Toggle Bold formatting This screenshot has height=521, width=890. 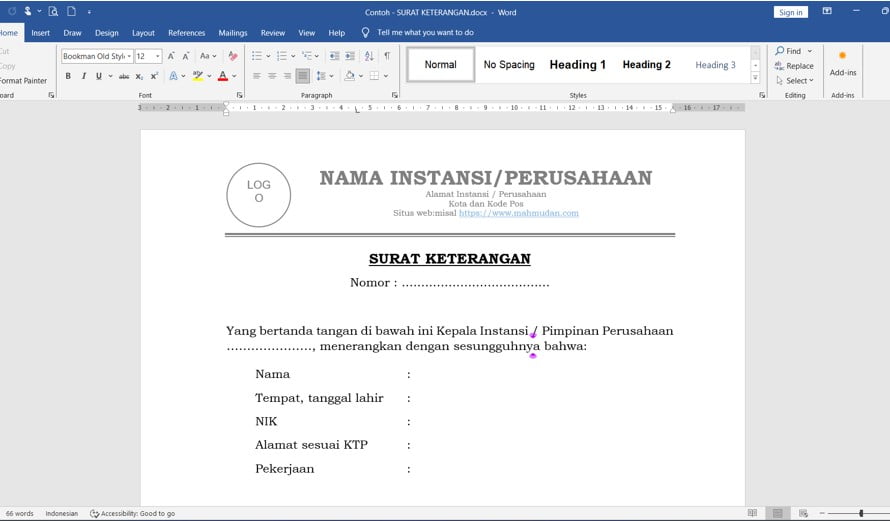(x=68, y=76)
